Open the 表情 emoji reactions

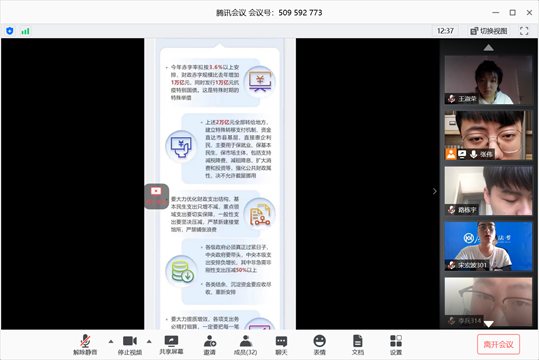click(319, 344)
